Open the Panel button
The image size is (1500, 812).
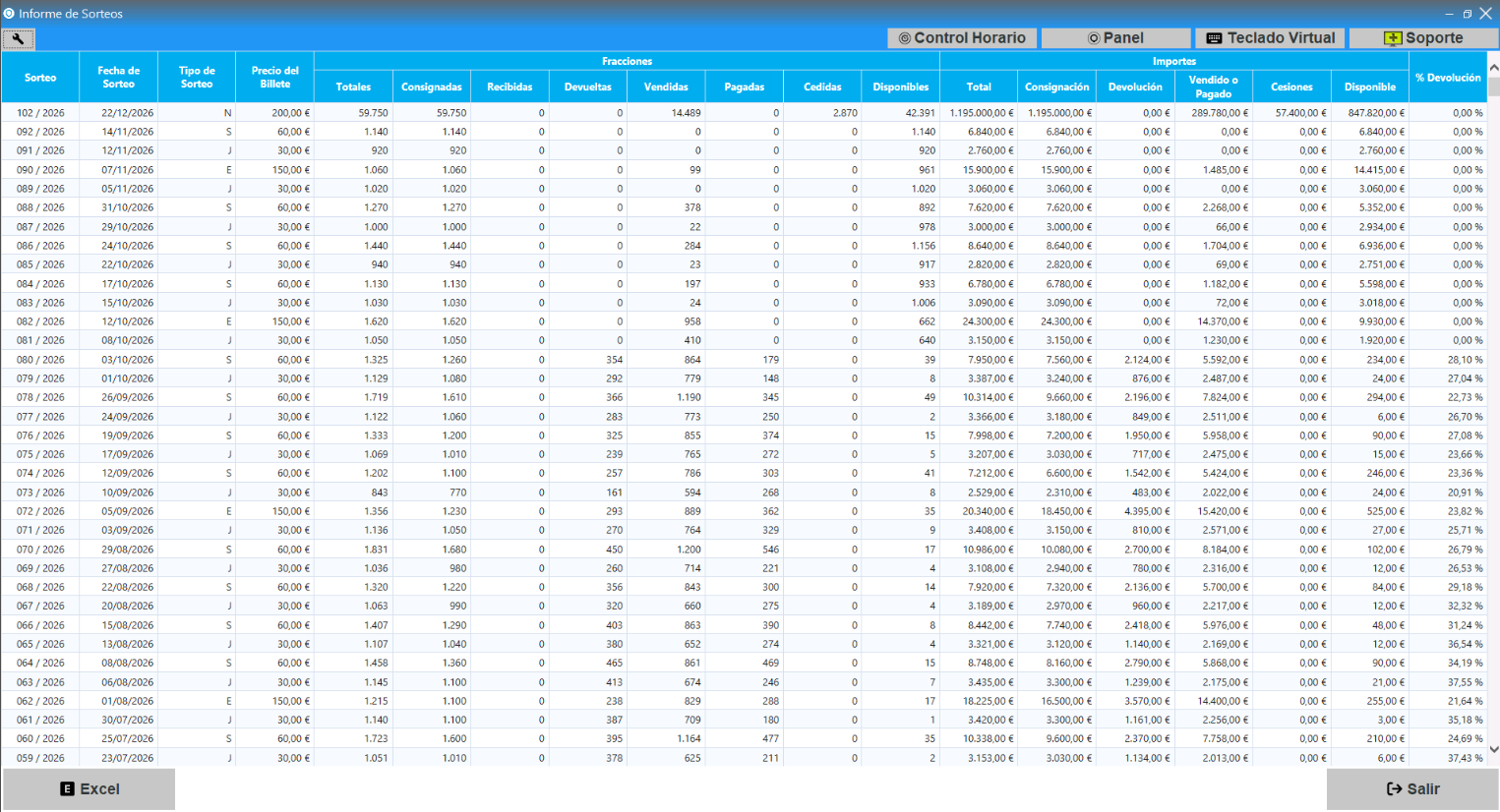coord(1115,38)
